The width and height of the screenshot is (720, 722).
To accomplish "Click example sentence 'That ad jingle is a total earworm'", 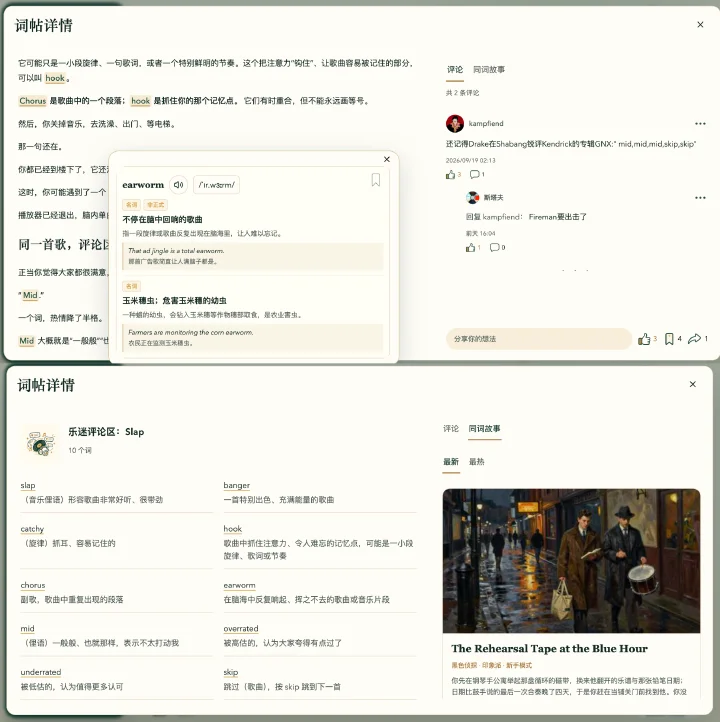I will [176, 251].
